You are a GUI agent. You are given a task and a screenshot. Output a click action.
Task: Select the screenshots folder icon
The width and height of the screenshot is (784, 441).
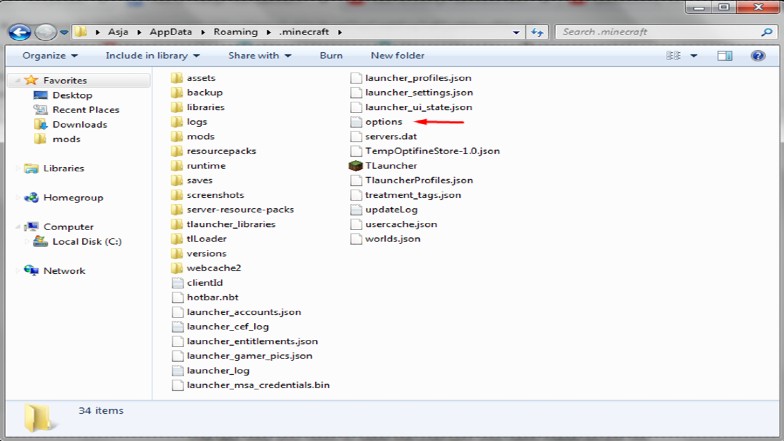(x=176, y=195)
